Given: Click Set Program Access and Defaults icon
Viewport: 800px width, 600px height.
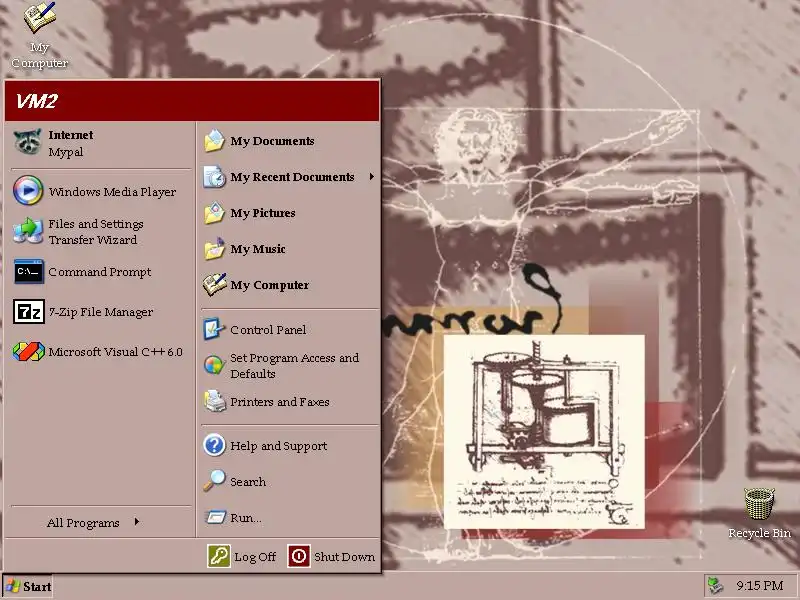Looking at the screenshot, I should pos(214,365).
